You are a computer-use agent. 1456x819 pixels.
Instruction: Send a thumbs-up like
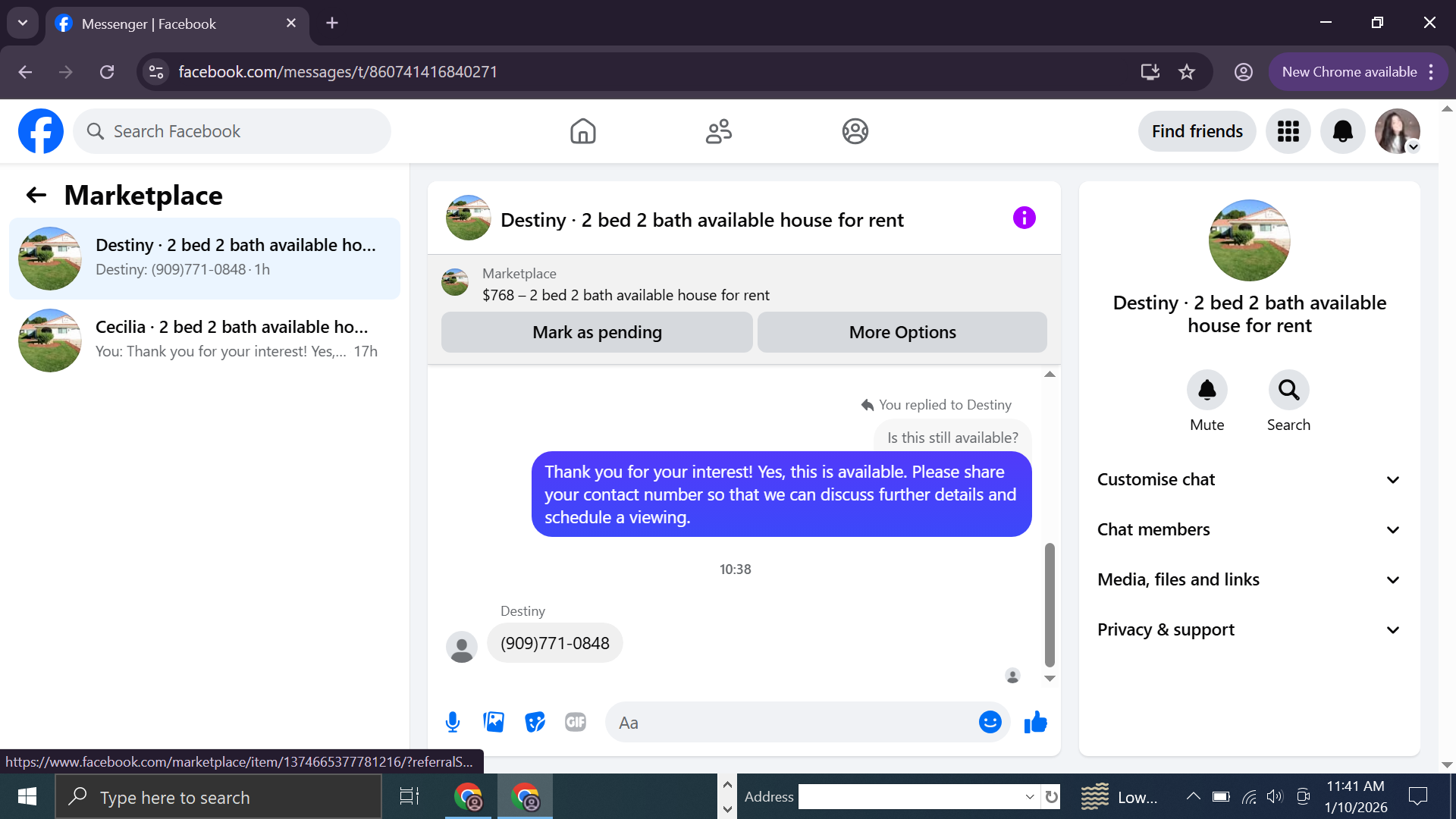pyautogui.click(x=1035, y=722)
